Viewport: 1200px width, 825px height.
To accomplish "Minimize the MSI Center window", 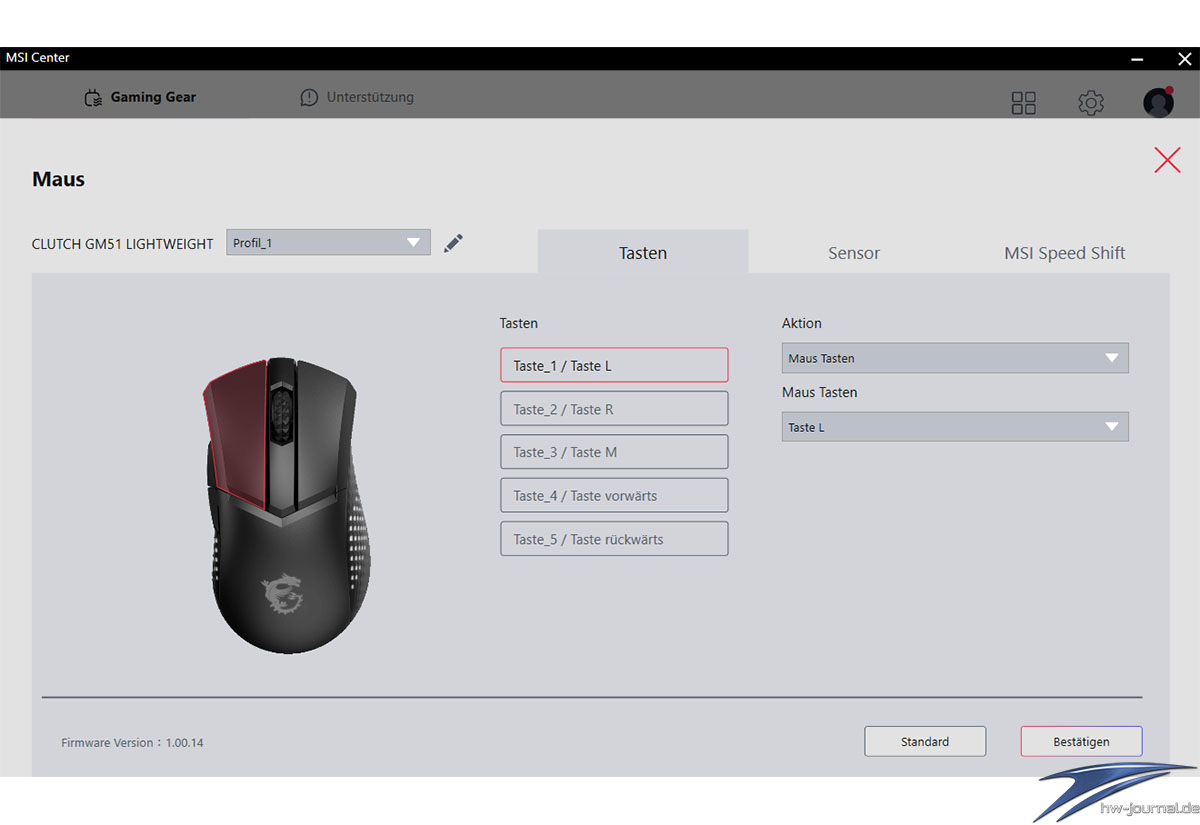I will point(1136,59).
